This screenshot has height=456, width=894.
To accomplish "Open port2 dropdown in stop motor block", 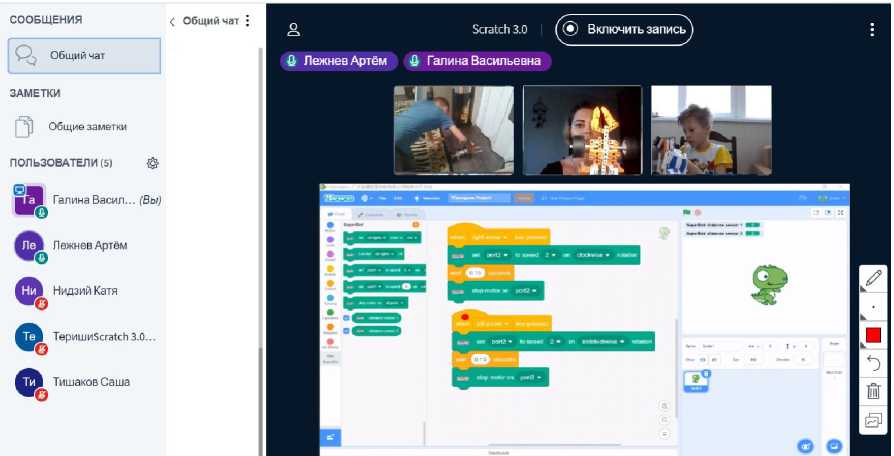I will coord(525,291).
